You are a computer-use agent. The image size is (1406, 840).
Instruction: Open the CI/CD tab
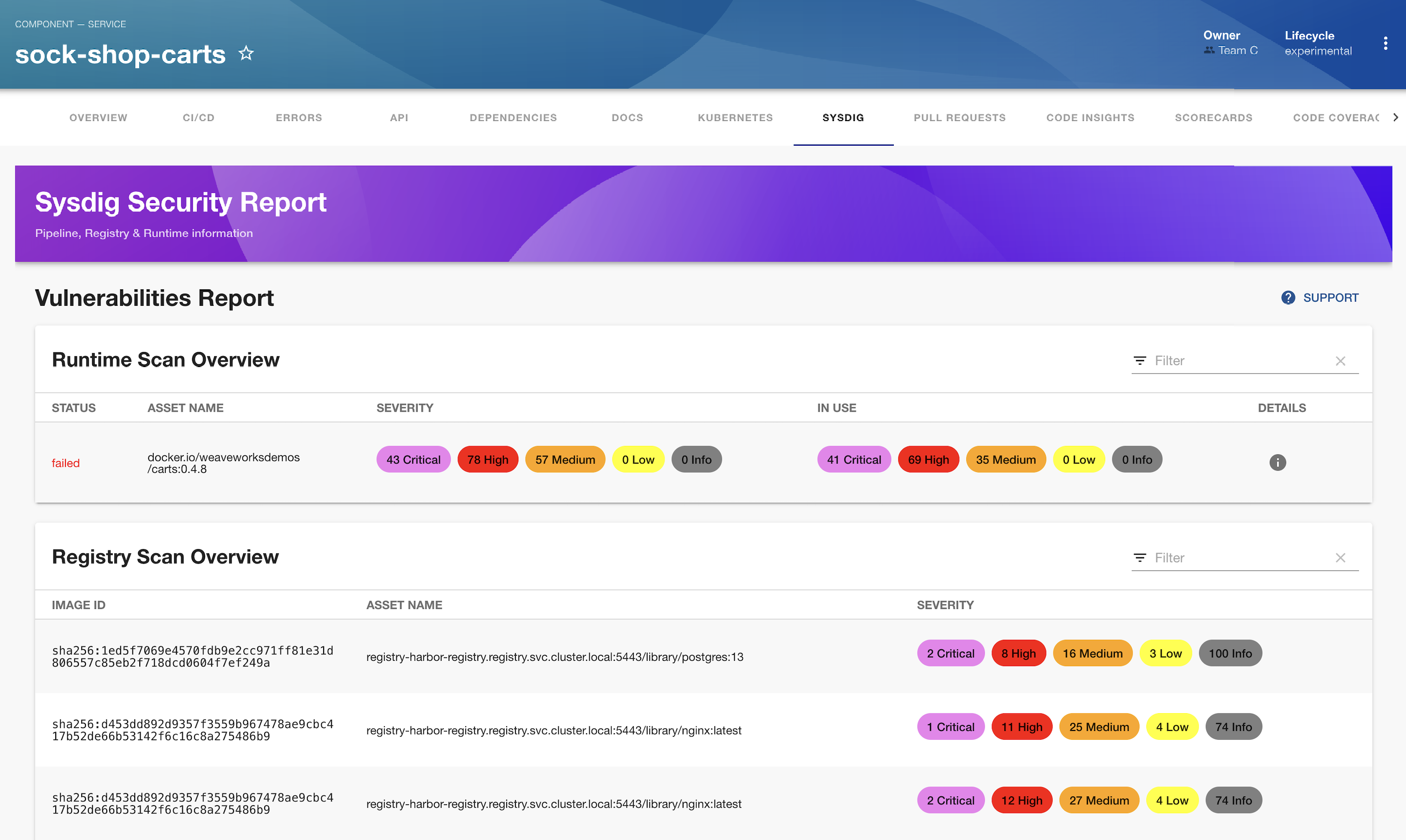coord(198,118)
